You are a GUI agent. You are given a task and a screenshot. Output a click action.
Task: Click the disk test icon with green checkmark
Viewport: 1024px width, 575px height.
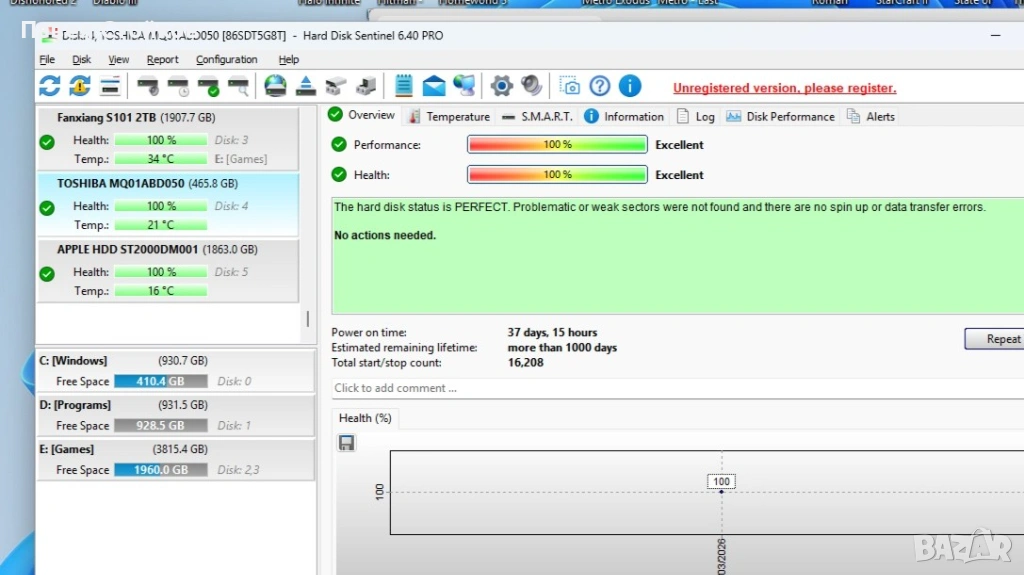click(x=208, y=86)
